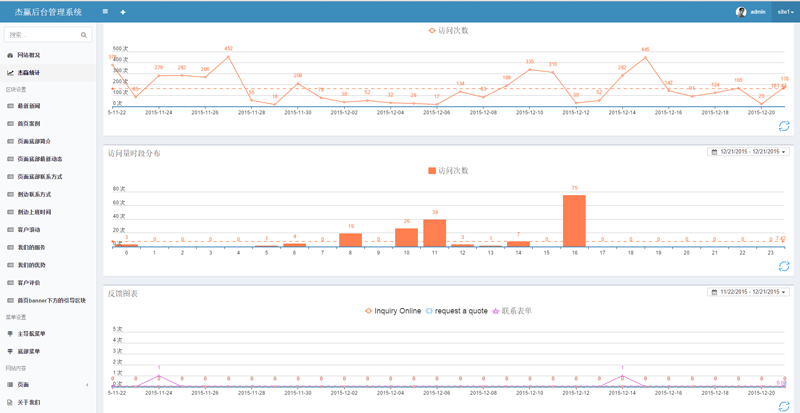Click the bar labeled 26 at hour 10

tap(407, 237)
